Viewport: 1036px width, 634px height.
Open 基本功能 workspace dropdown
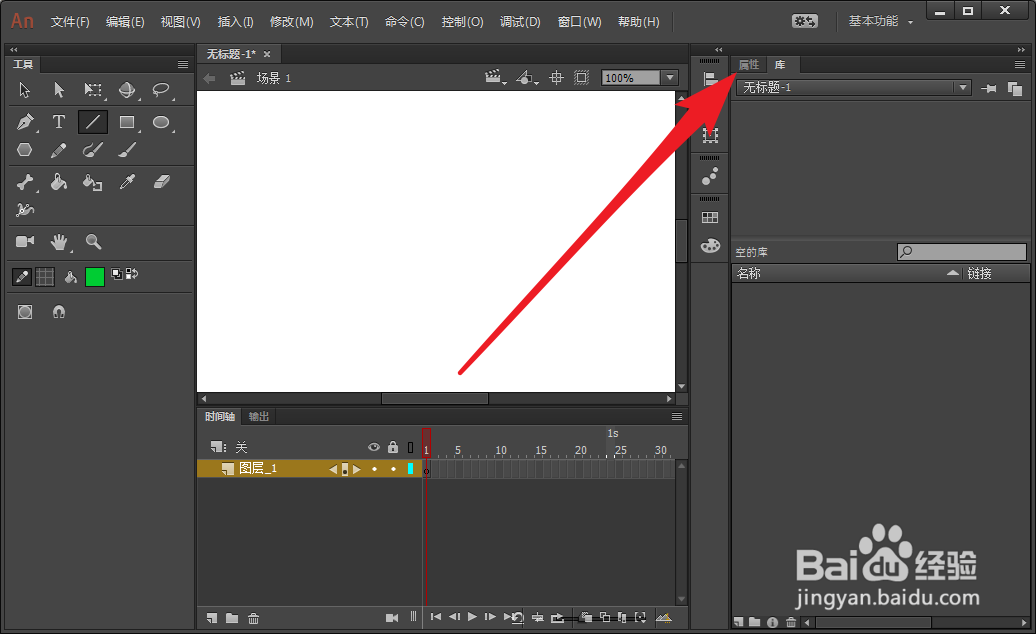[881, 21]
